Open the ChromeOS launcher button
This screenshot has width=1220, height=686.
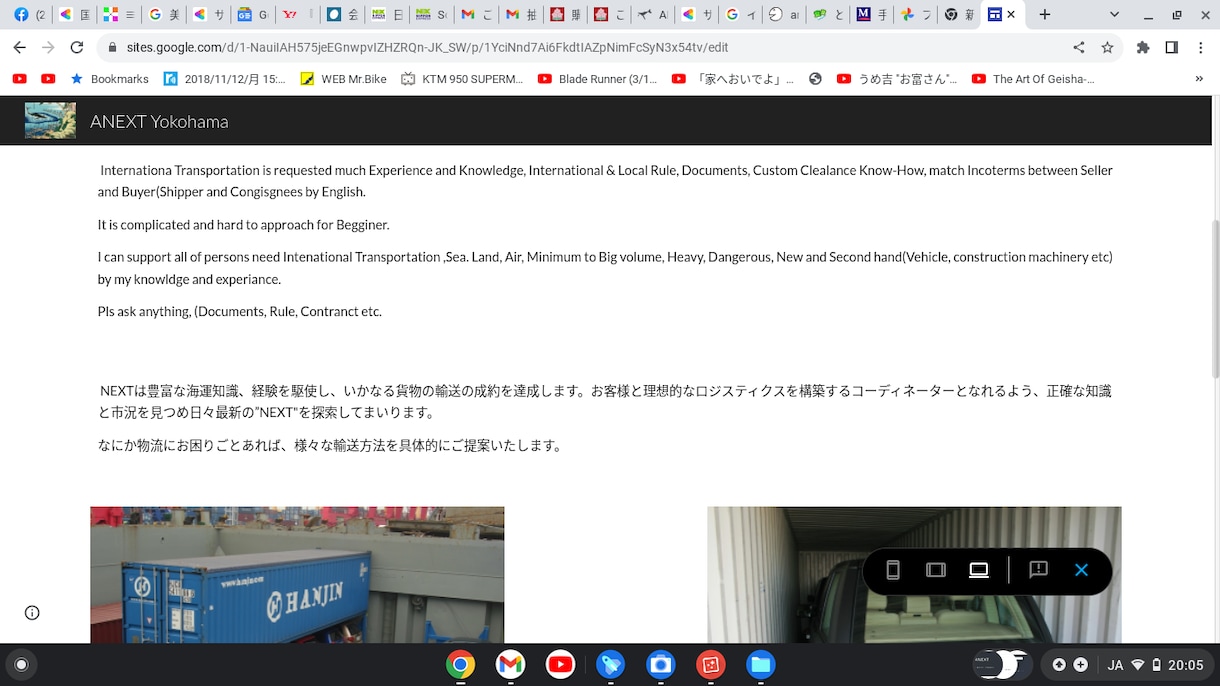pos(21,665)
